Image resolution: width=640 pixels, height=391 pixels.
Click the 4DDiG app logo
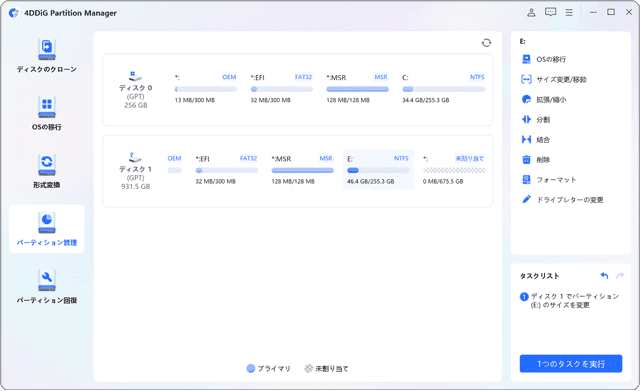(13, 13)
